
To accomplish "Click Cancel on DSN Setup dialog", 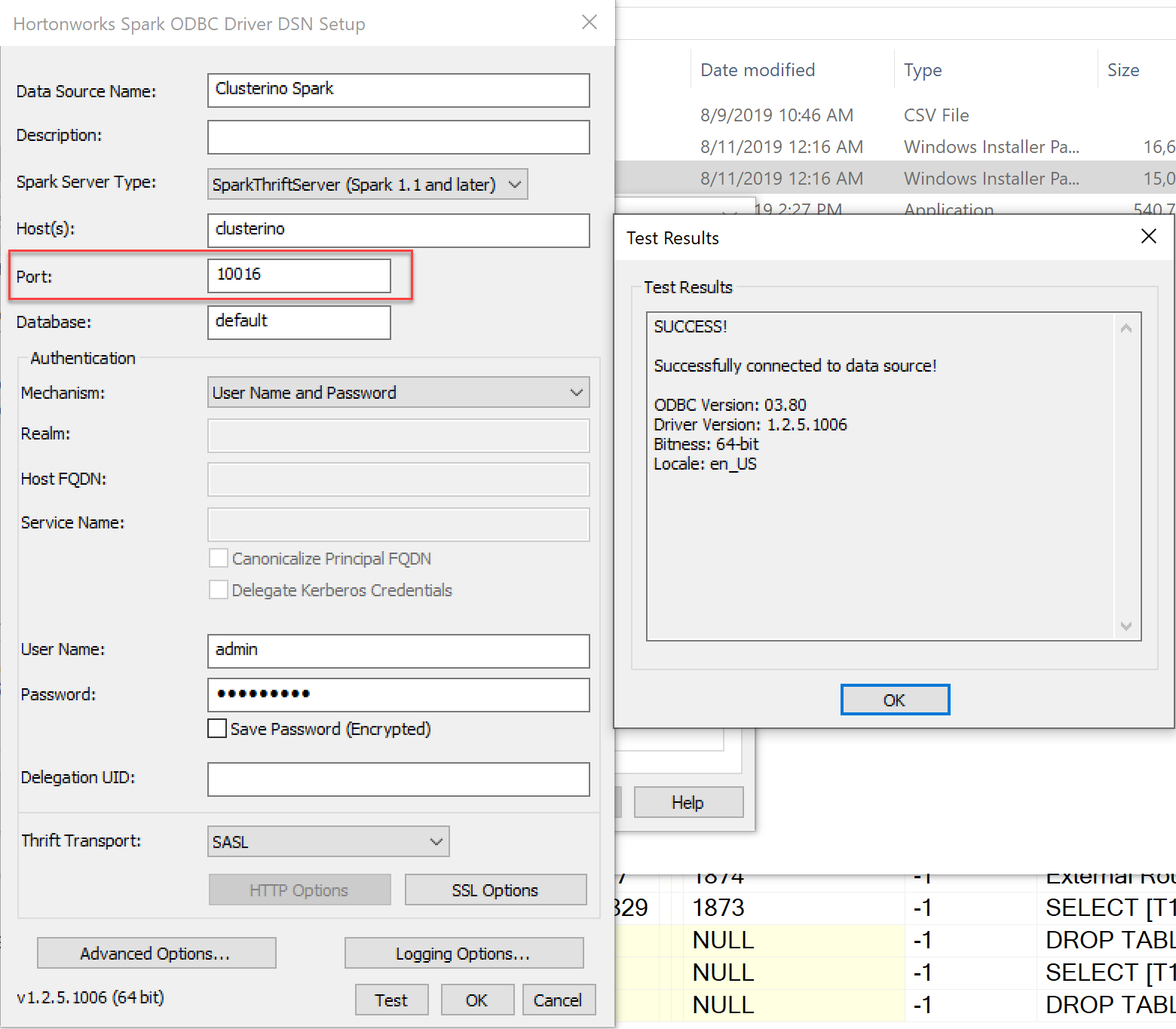I will pyautogui.click(x=559, y=999).
